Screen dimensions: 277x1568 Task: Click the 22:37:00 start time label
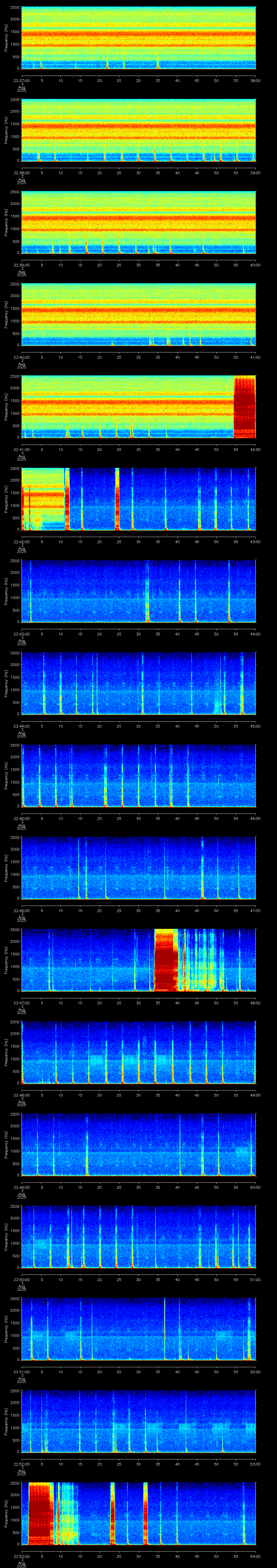22,80
